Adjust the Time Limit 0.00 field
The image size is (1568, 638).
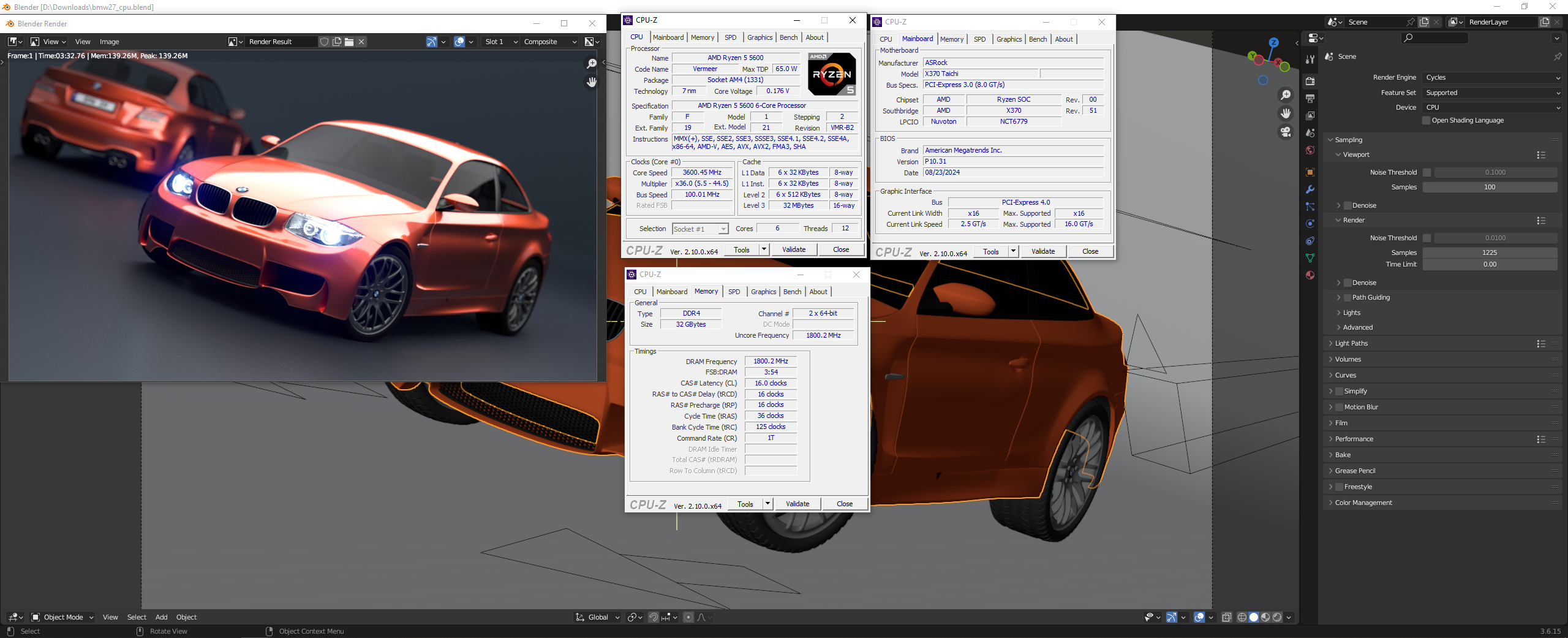1490,265
